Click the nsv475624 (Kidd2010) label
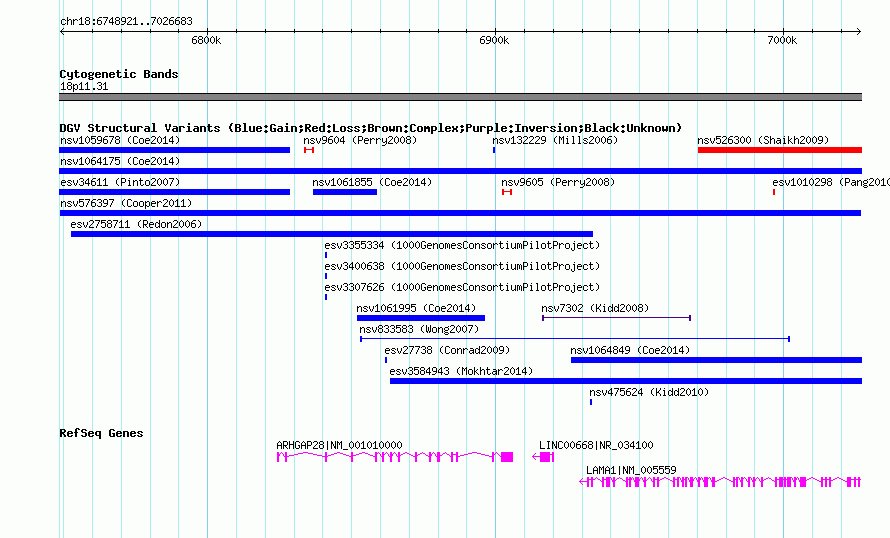This screenshot has width=890, height=538. pos(649,392)
